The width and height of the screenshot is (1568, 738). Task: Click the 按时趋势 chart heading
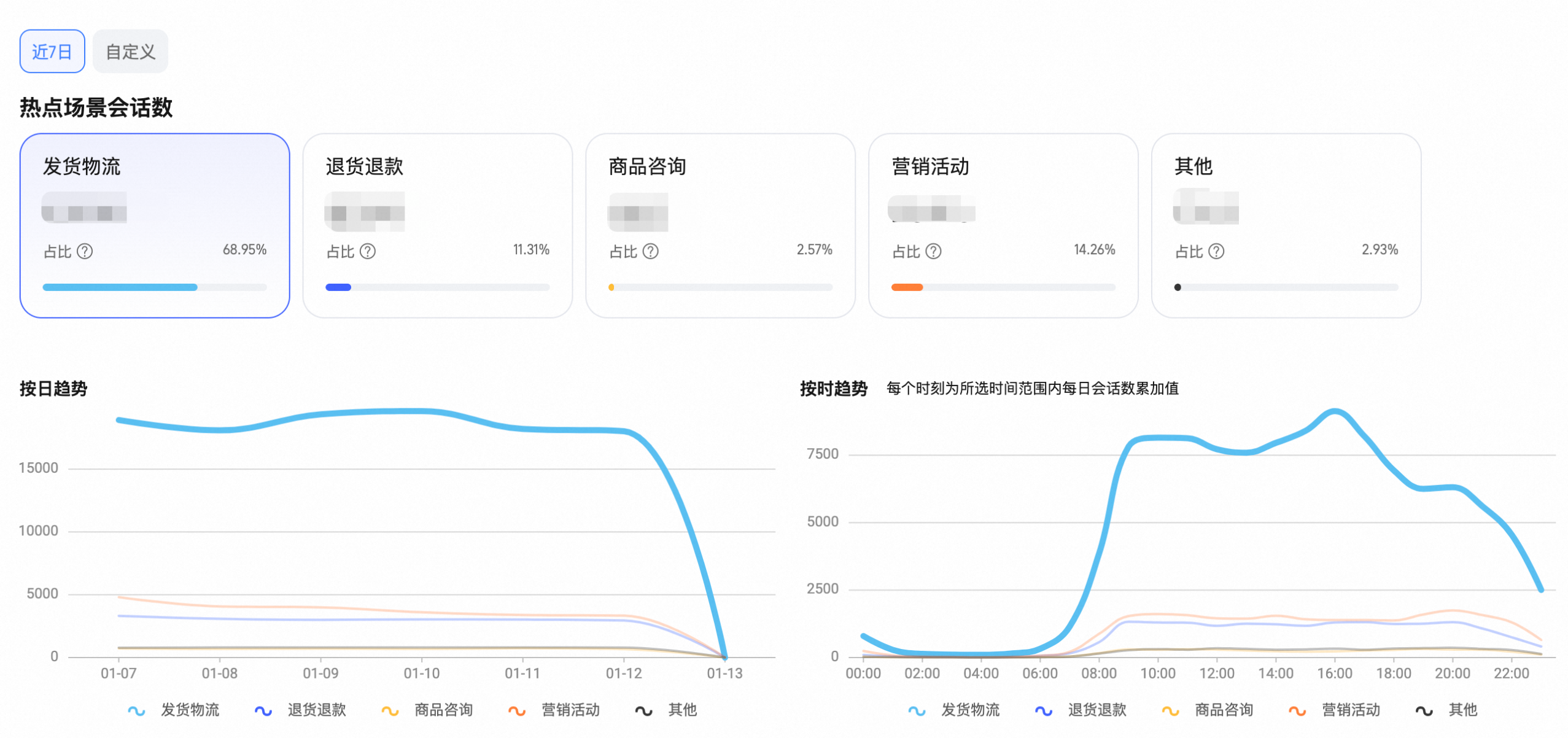tap(834, 389)
